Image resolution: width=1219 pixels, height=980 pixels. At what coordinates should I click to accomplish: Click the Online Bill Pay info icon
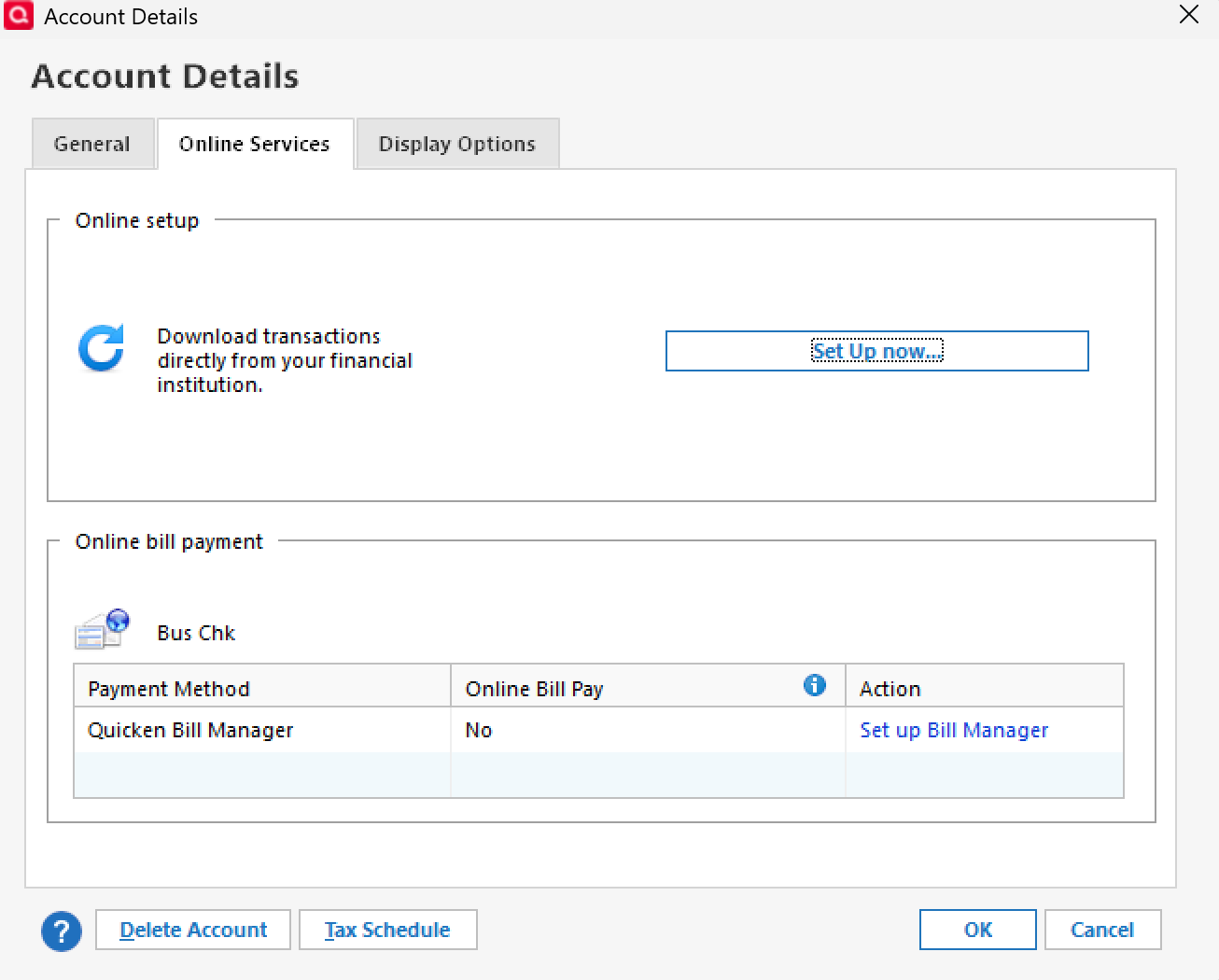[814, 686]
